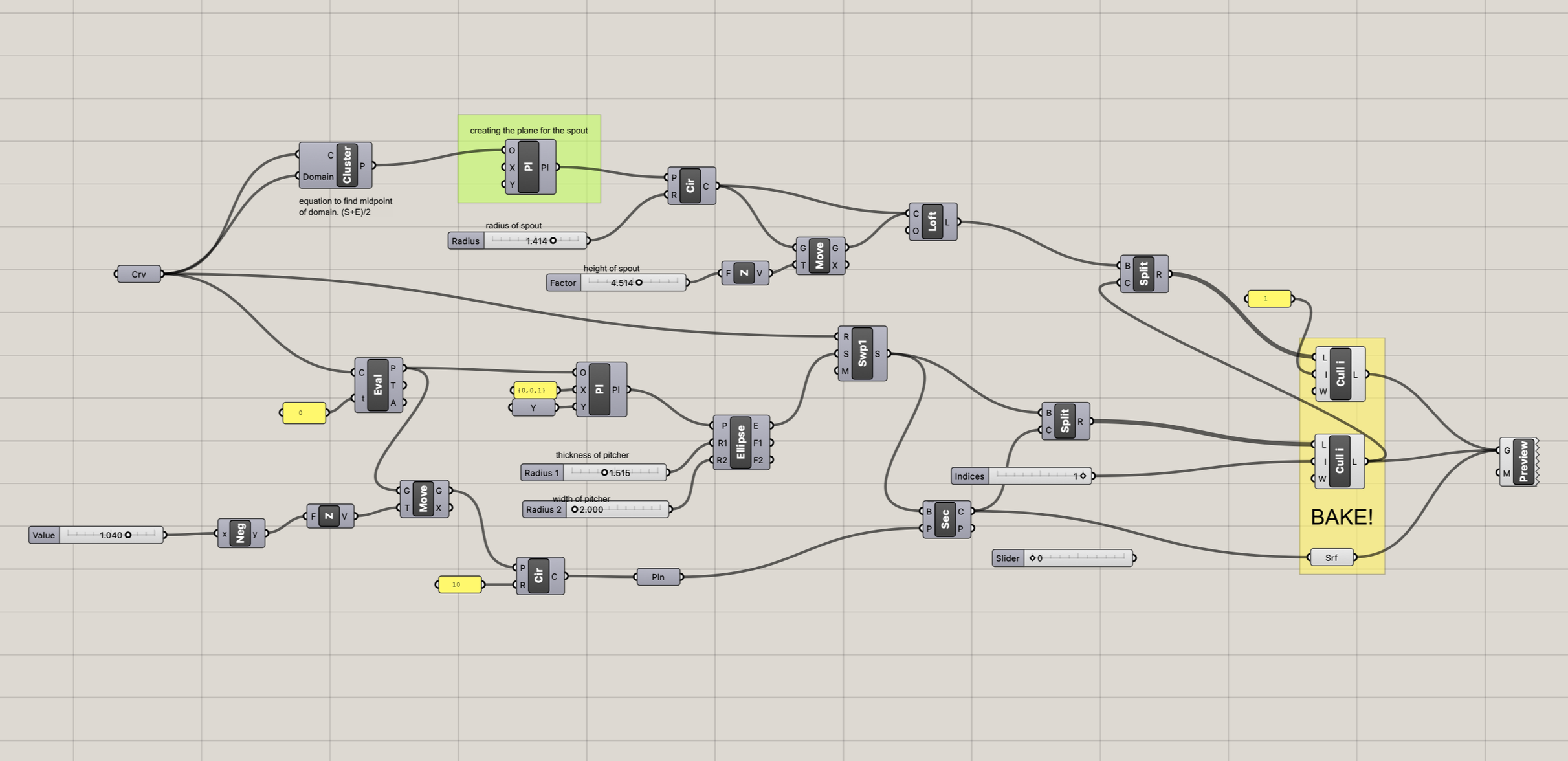
Task: Click the Neg negative component
Action: 241,533
